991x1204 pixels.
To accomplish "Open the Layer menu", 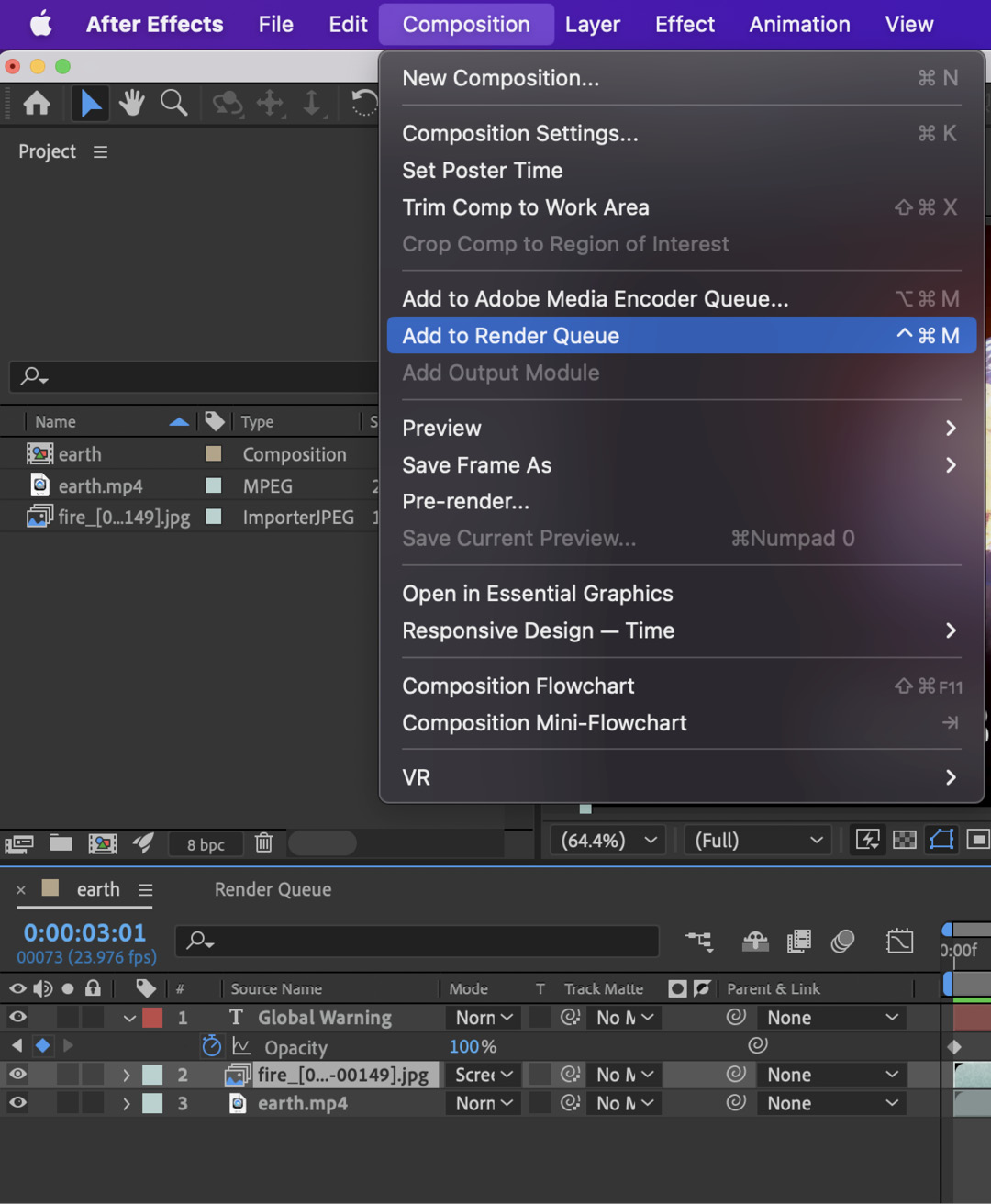I will [x=593, y=24].
